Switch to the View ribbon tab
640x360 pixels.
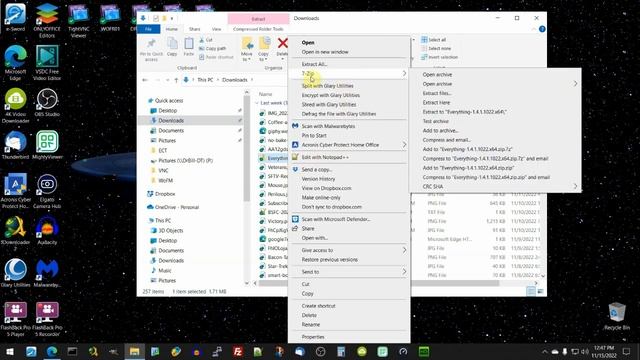click(216, 29)
